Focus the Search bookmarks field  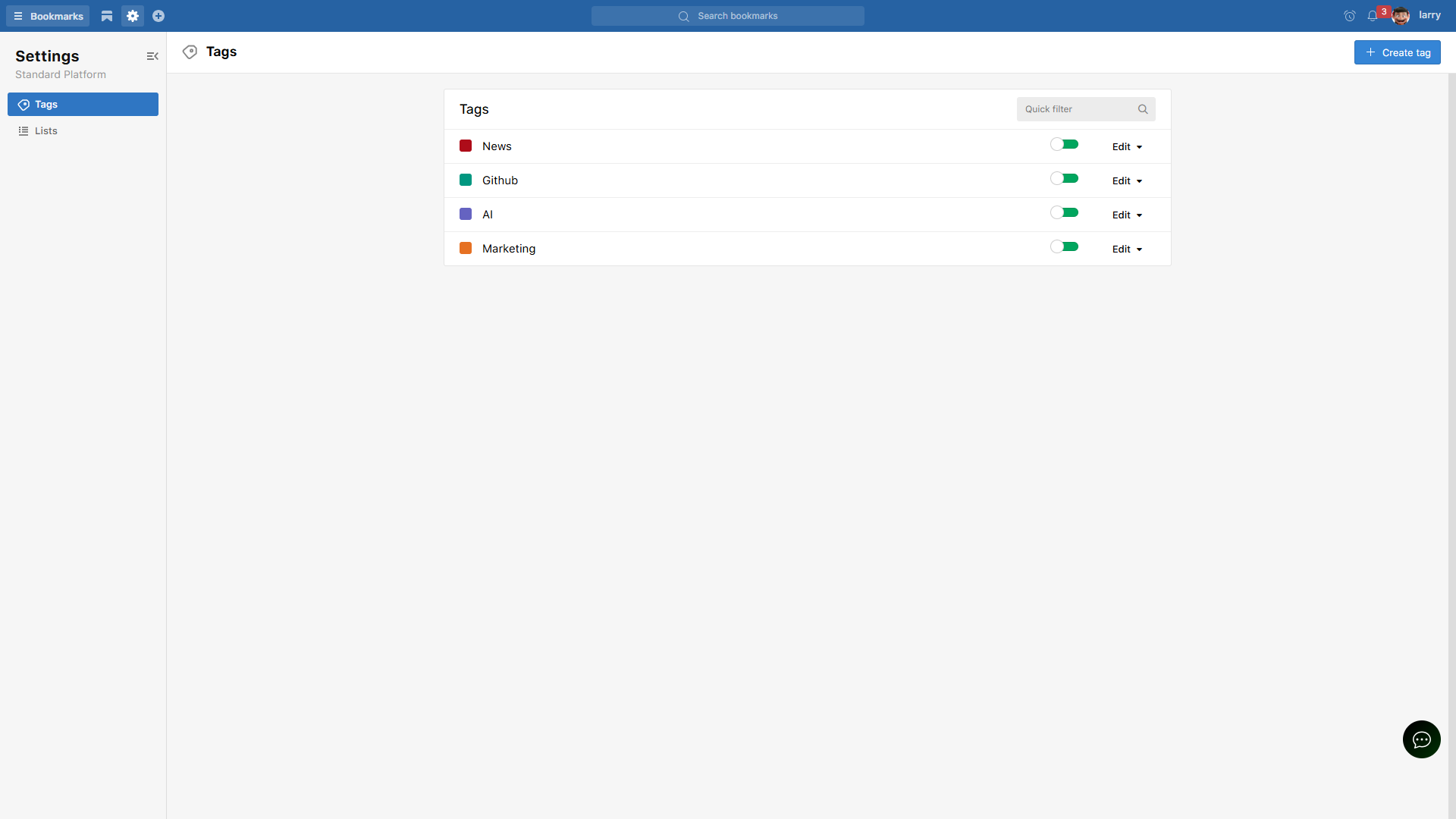(728, 16)
